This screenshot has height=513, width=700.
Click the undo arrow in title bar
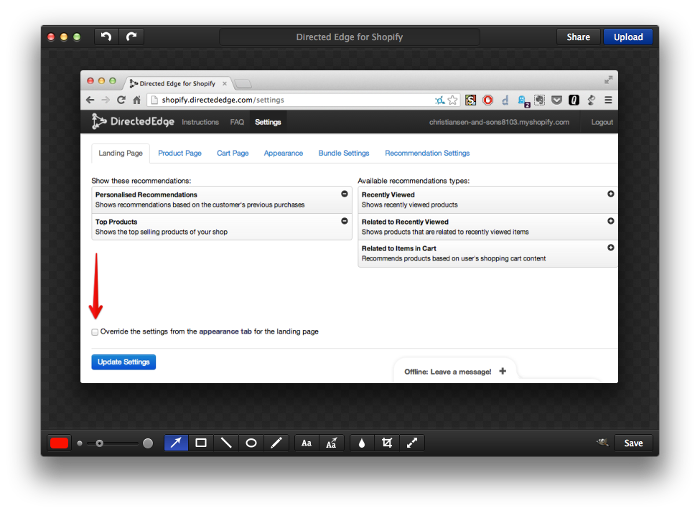click(106, 37)
